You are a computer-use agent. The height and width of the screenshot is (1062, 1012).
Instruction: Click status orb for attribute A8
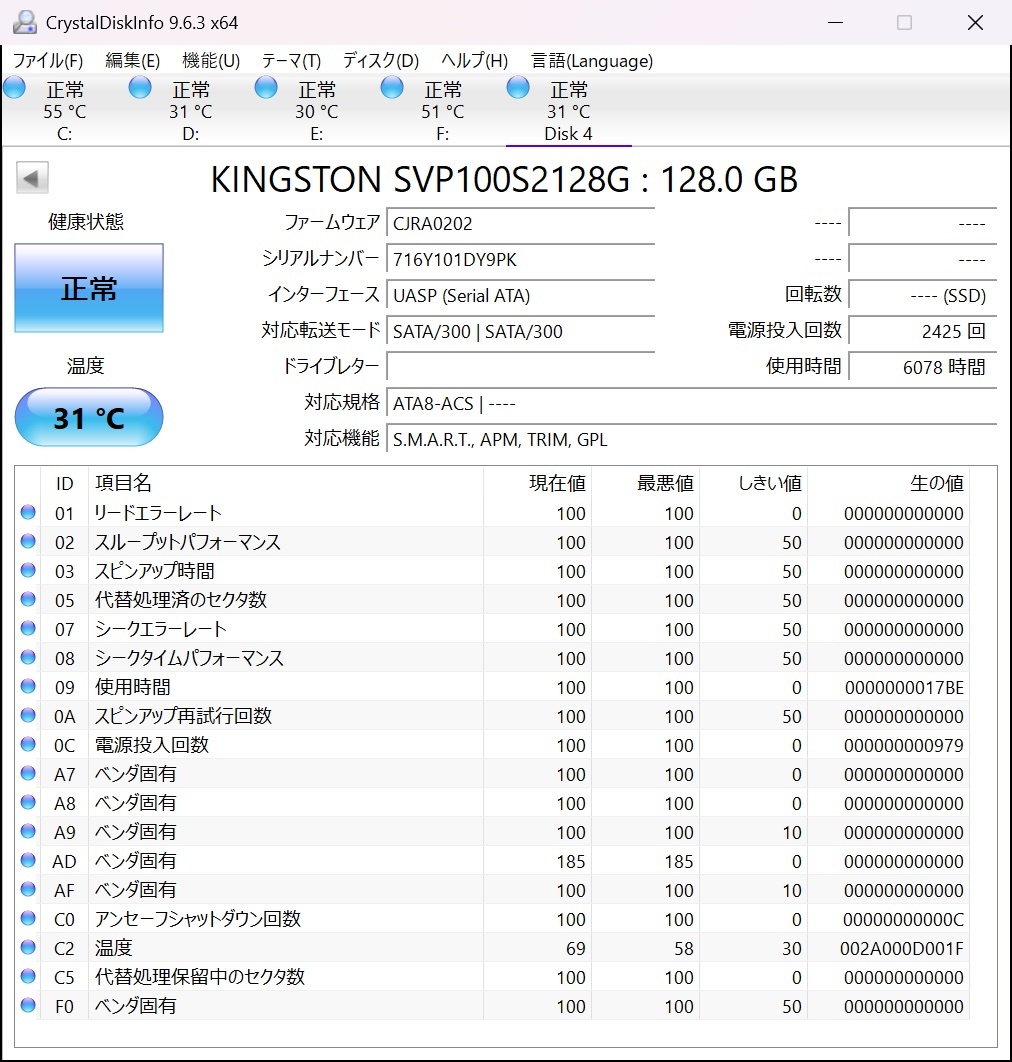28,802
